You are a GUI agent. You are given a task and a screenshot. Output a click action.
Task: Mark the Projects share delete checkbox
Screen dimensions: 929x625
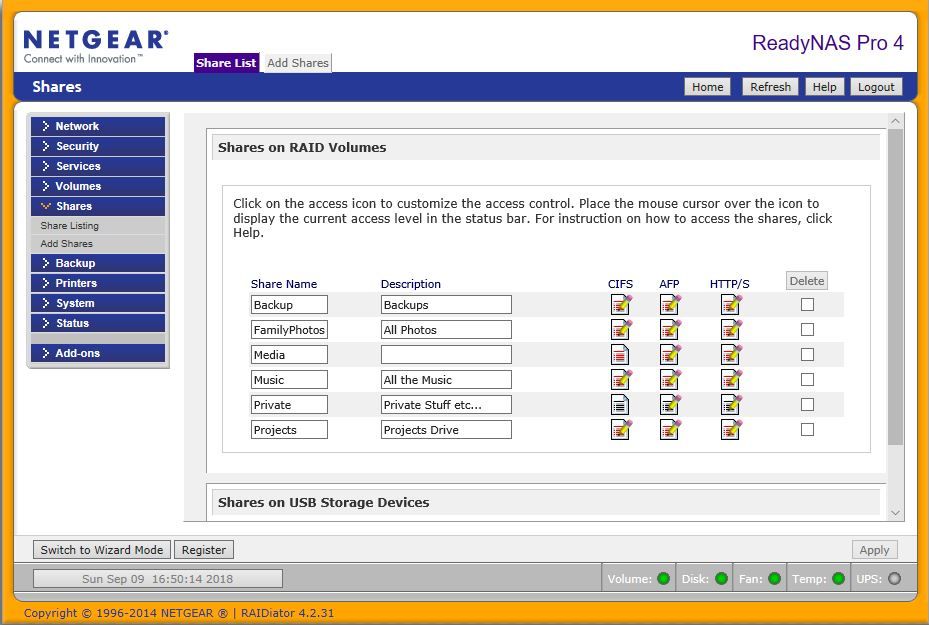[x=807, y=429]
